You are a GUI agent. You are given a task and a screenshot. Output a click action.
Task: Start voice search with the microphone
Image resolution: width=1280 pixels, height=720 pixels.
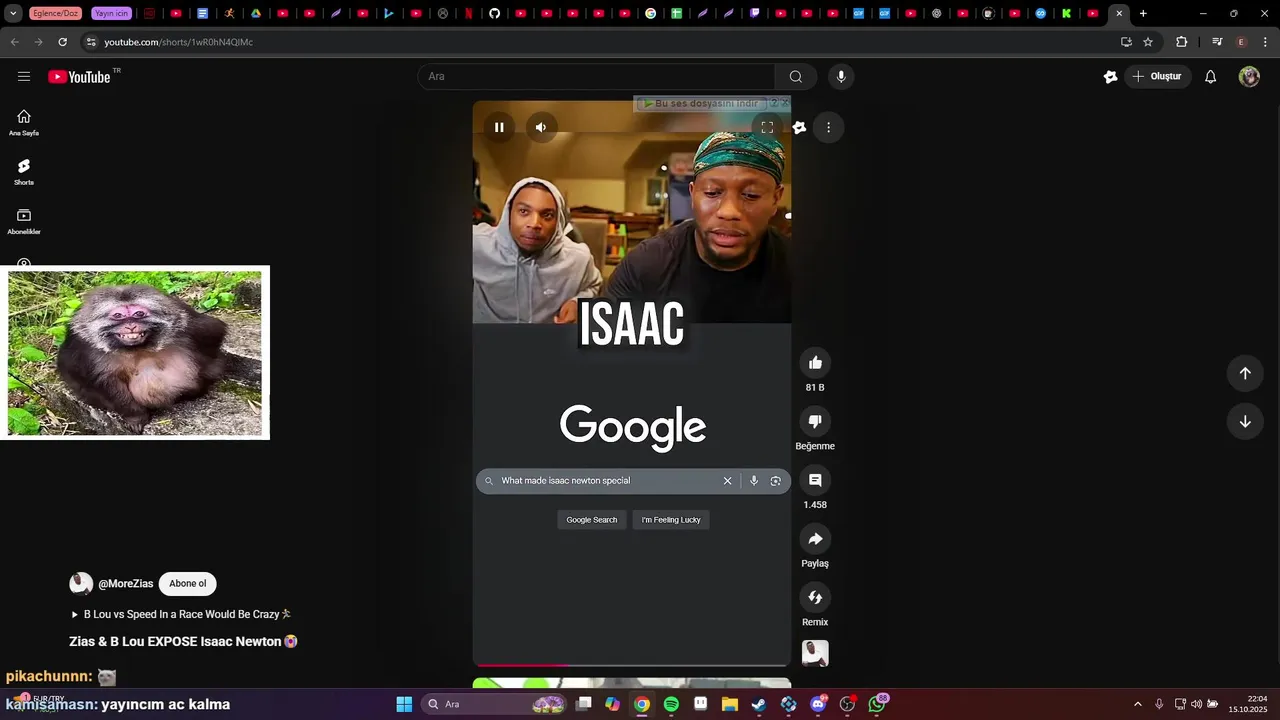coord(841,77)
